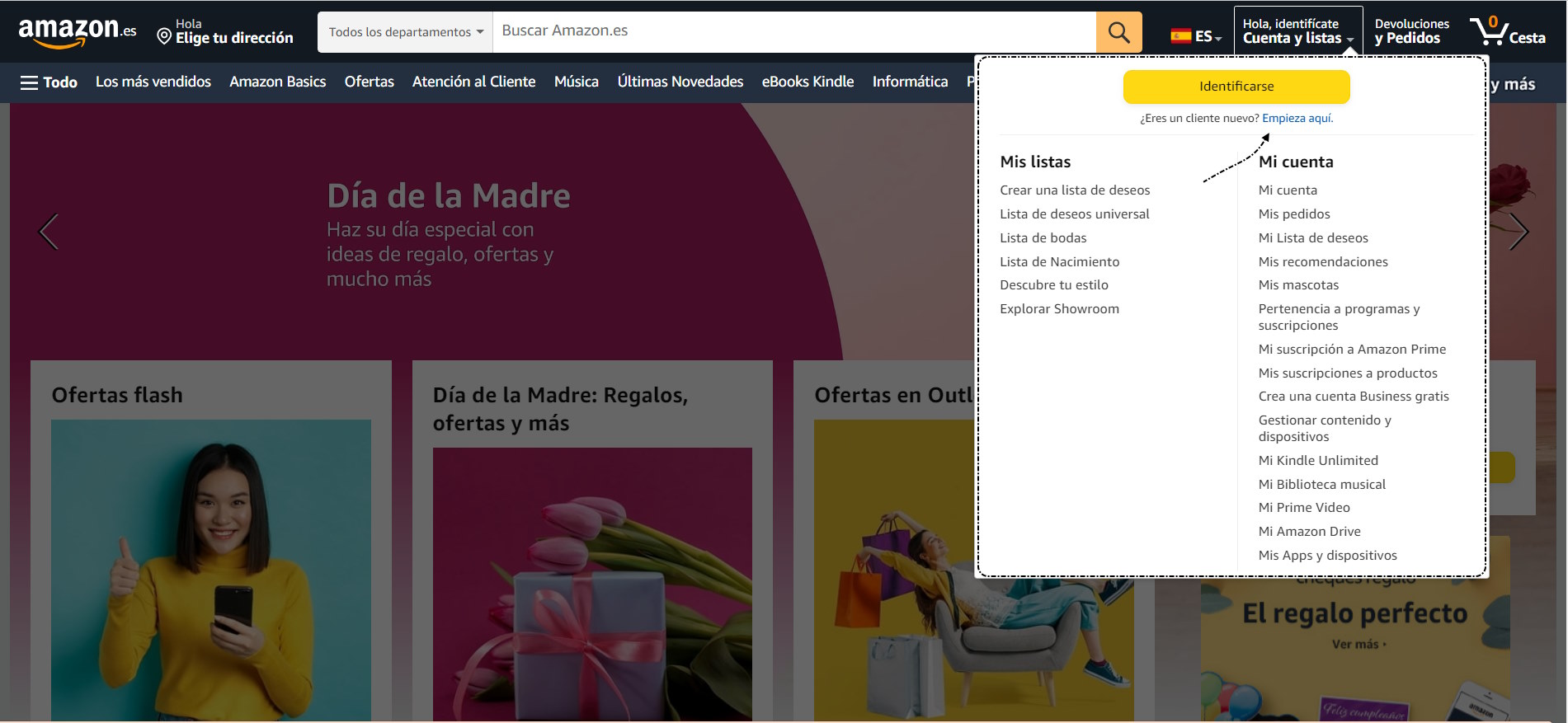Click the search magnifier button
The width and height of the screenshot is (1568, 723).
(1118, 32)
